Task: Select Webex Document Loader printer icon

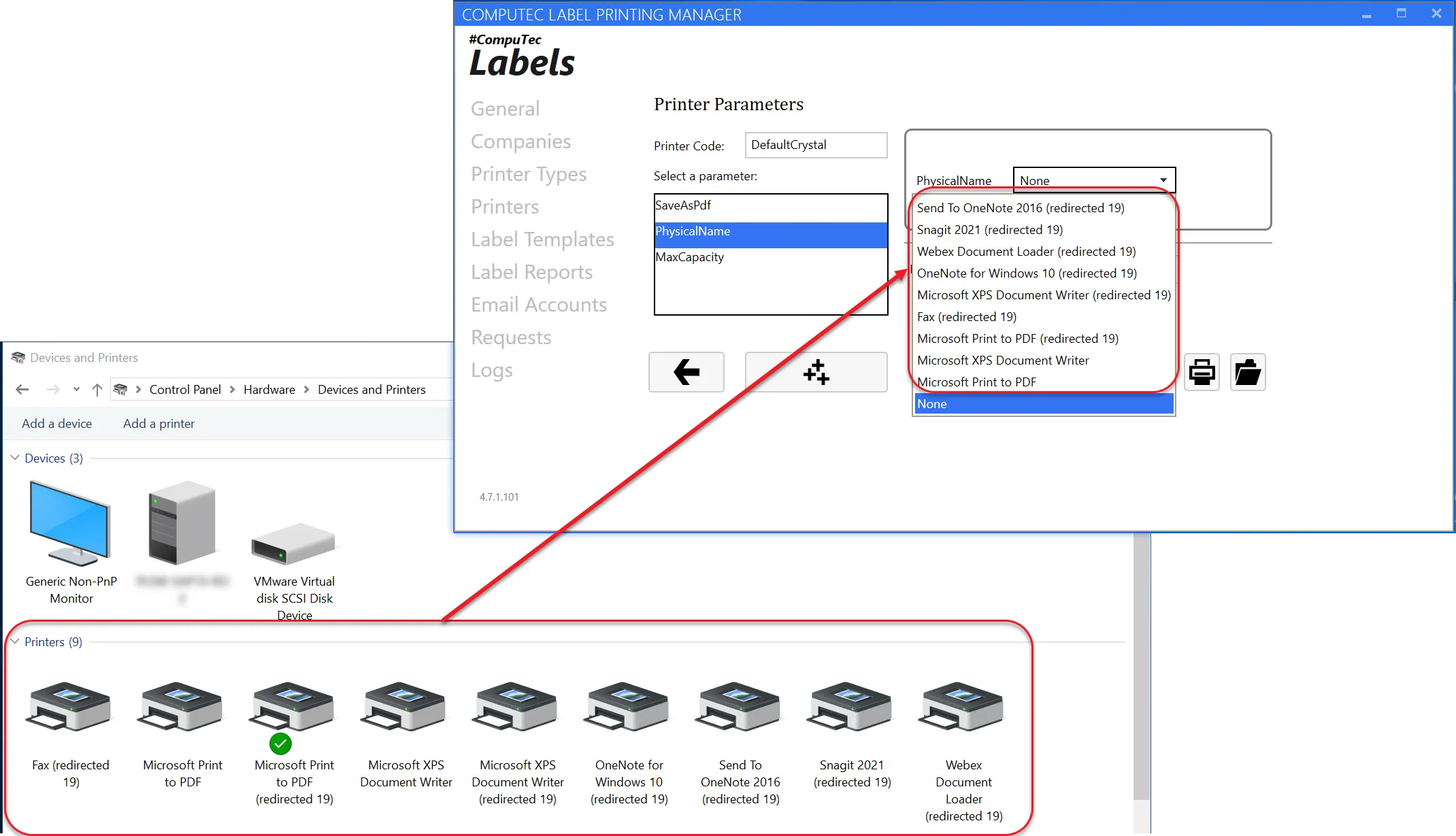Action: (963, 707)
